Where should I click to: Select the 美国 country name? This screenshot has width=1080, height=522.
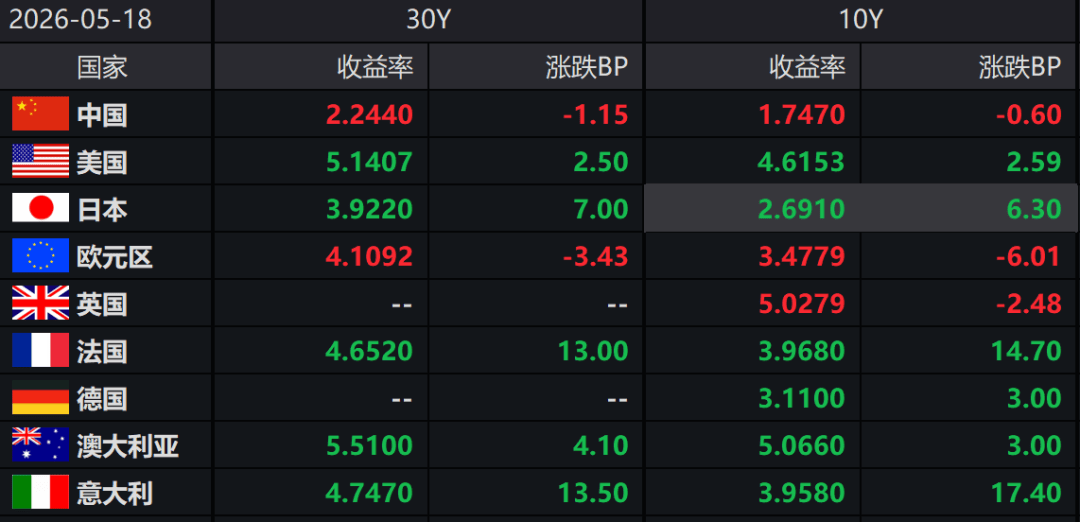102,162
